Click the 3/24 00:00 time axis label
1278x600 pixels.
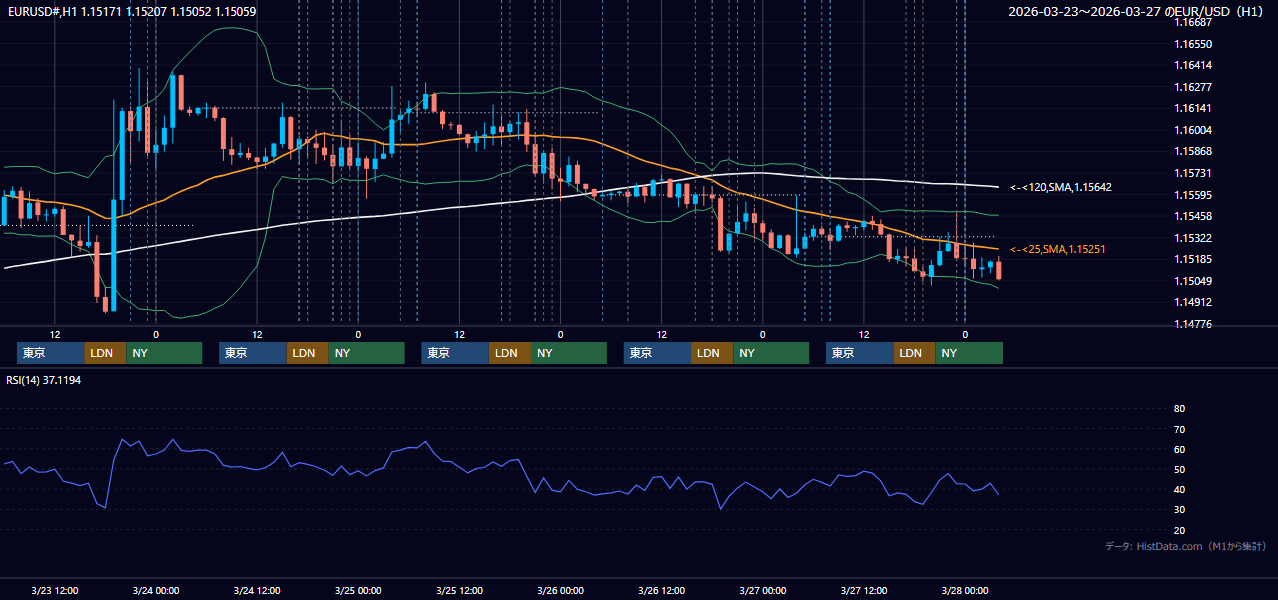pyautogui.click(x=156, y=590)
